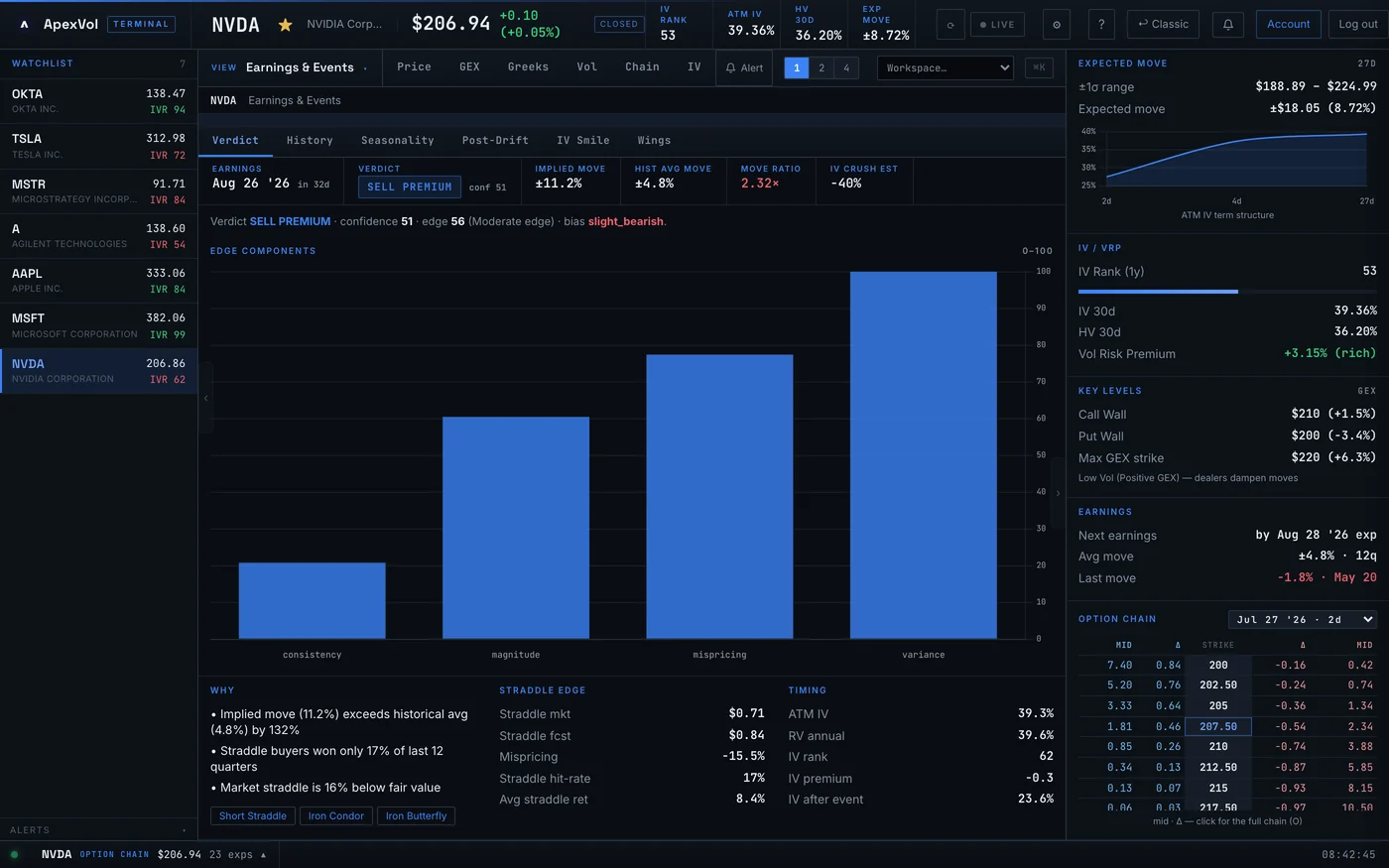Open the notifications bell
The width and height of the screenshot is (1389, 868).
pyautogui.click(x=1227, y=25)
